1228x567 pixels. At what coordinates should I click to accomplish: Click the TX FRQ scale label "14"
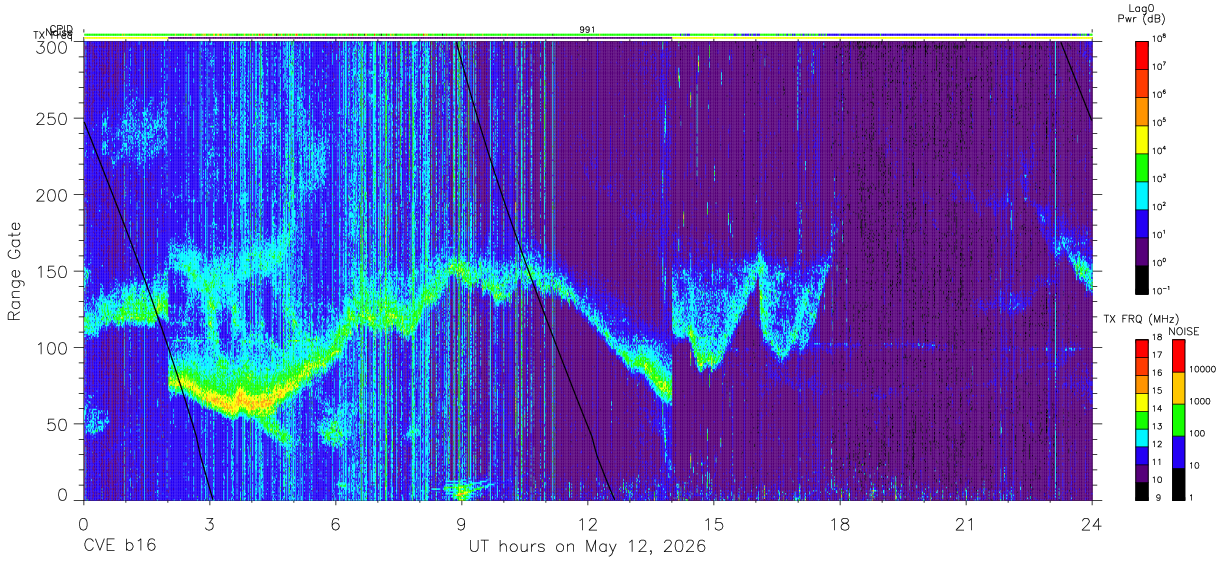(x=1158, y=410)
